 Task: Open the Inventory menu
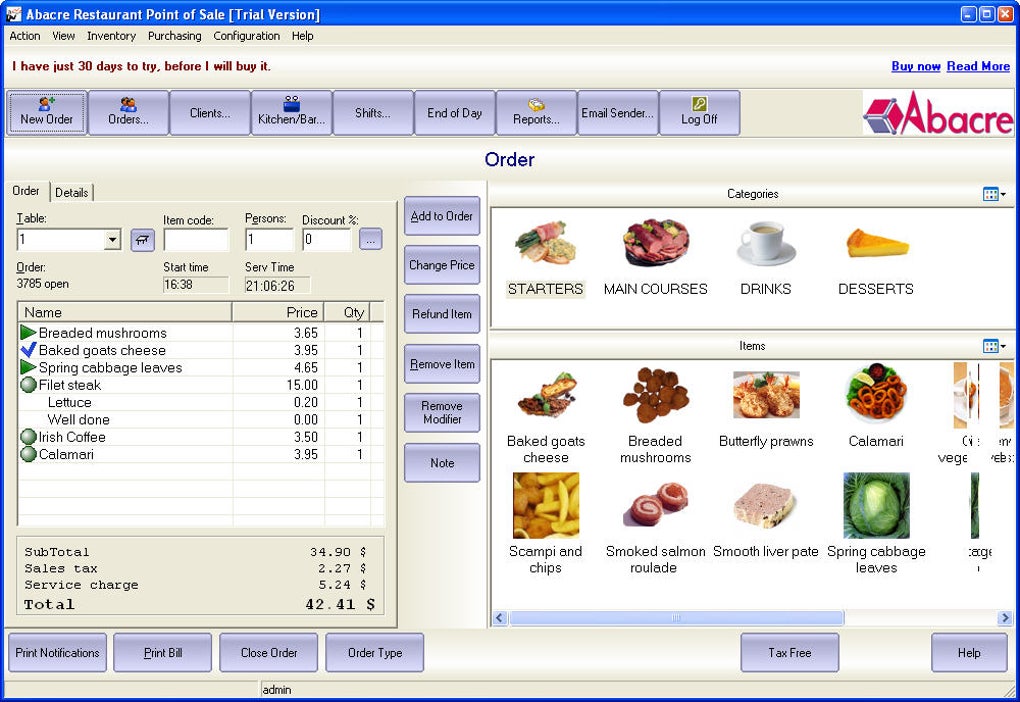tap(111, 36)
